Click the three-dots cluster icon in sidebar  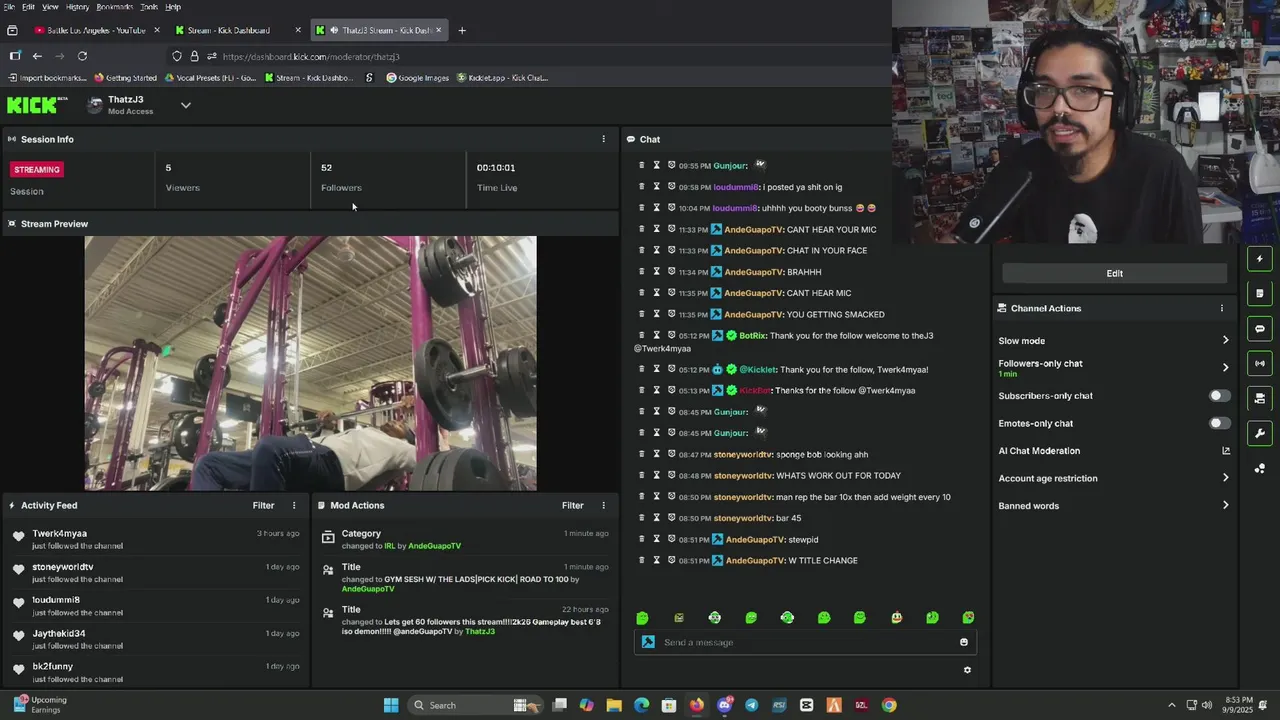click(x=1259, y=468)
